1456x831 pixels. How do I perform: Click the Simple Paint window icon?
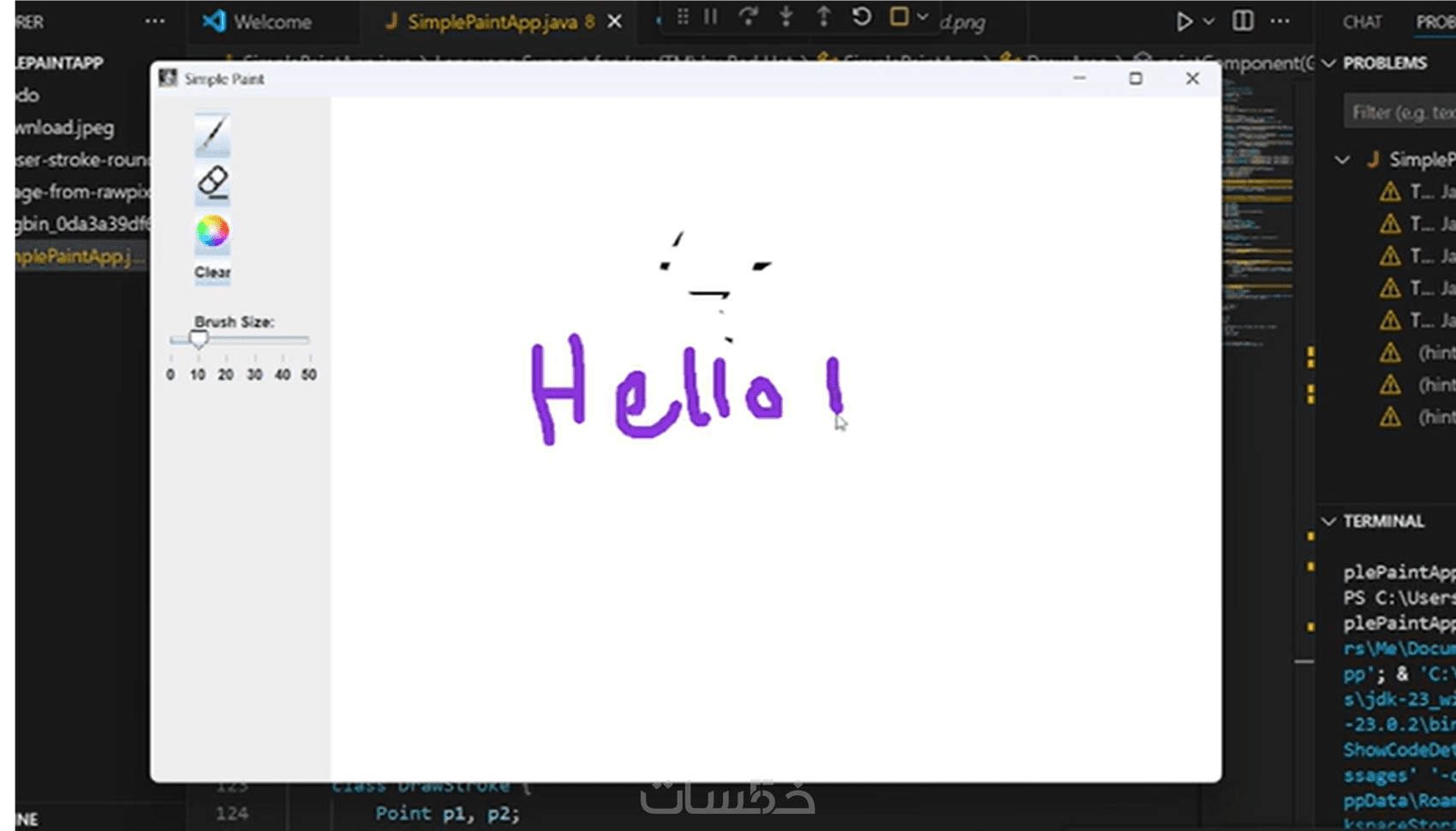[x=168, y=78]
